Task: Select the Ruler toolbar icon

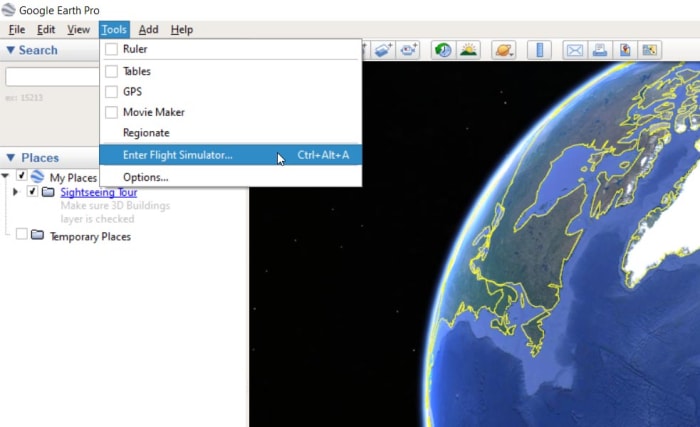Action: (x=539, y=50)
